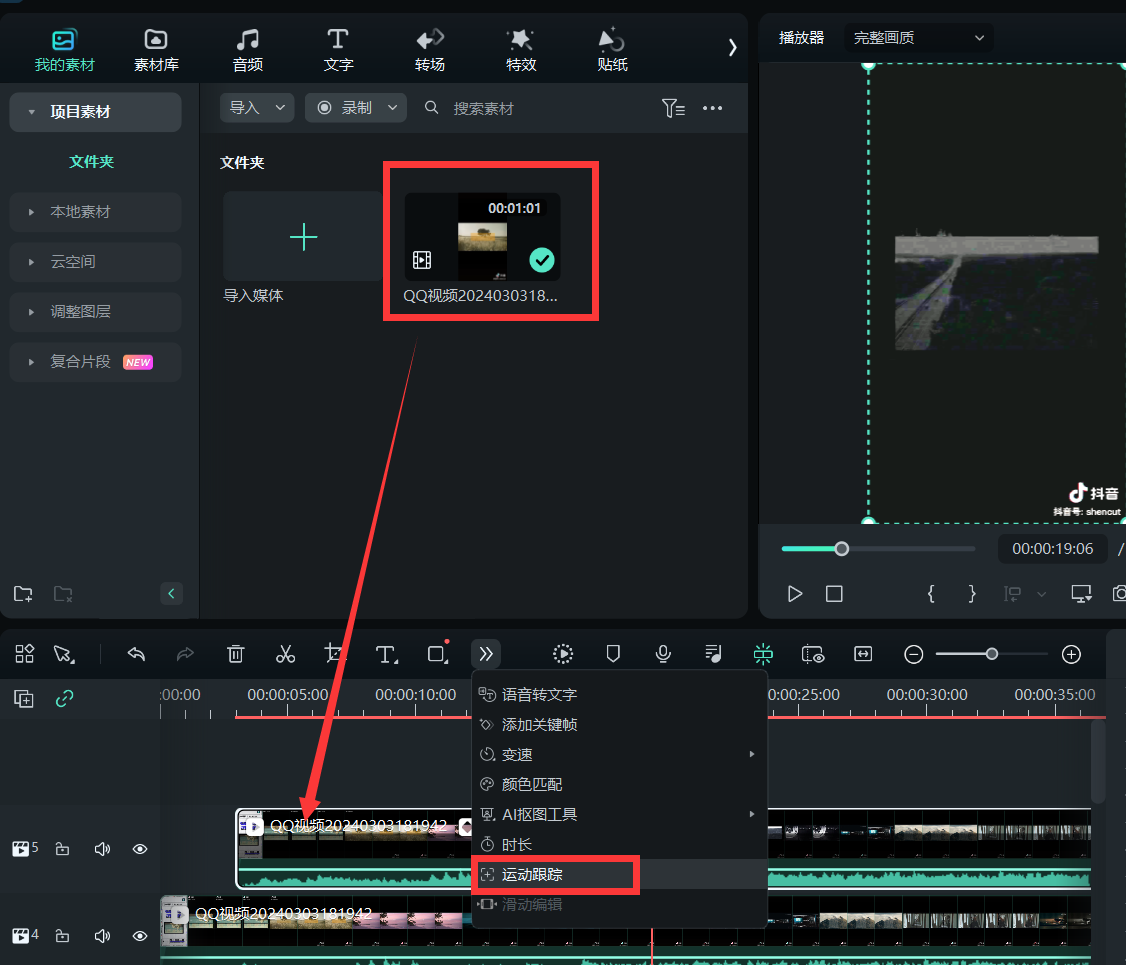
Task: Toggle the lock on track 4
Action: [62, 936]
